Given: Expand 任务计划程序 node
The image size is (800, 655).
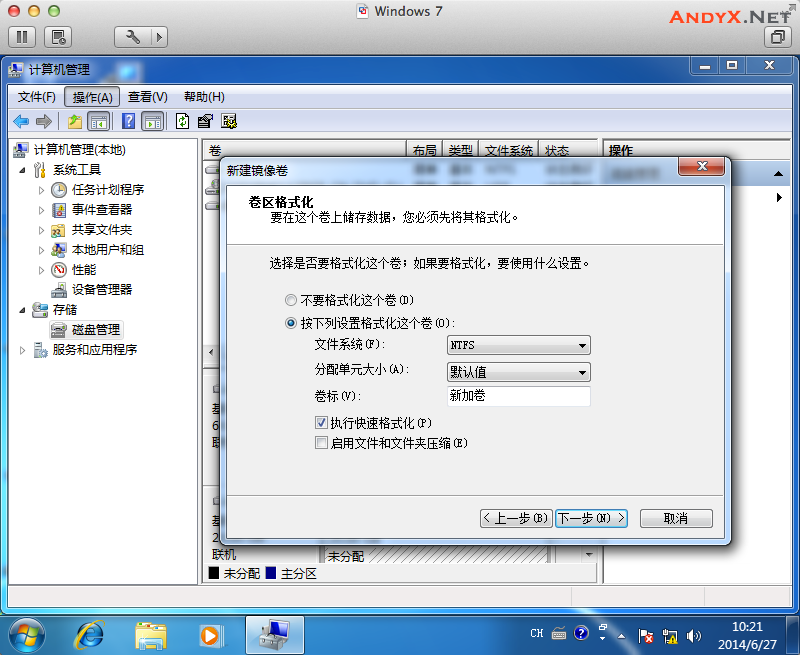Looking at the screenshot, I should (42, 190).
